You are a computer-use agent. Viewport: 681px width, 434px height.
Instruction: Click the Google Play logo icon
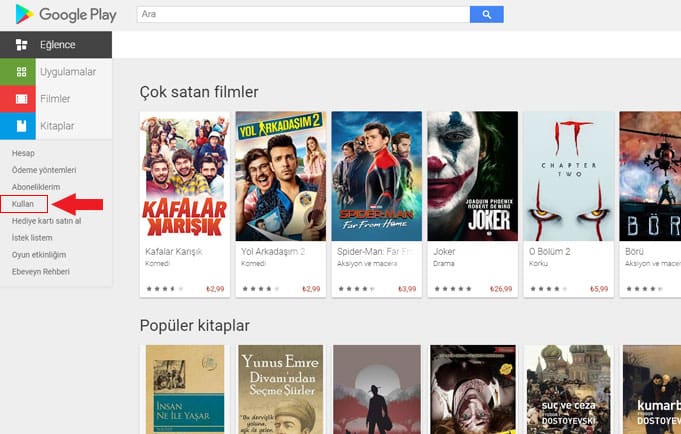point(24,14)
